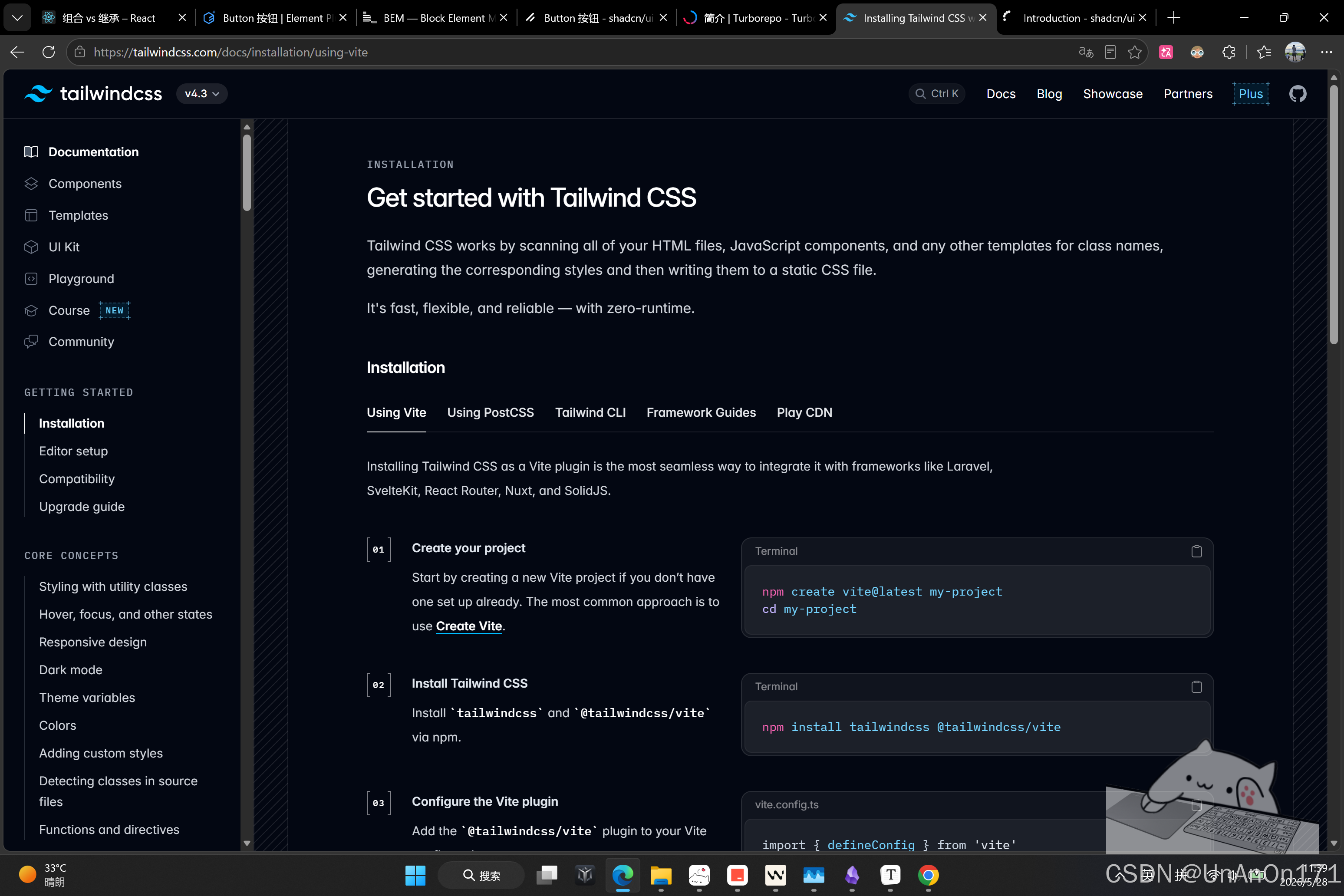This screenshot has height=896, width=1344.
Task: Click the tailwindcss logo in the header
Action: tap(93, 94)
